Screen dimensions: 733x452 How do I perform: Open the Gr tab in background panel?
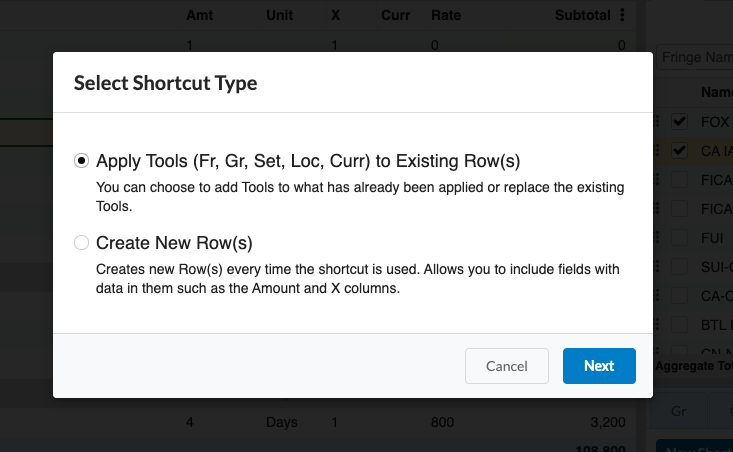point(679,411)
